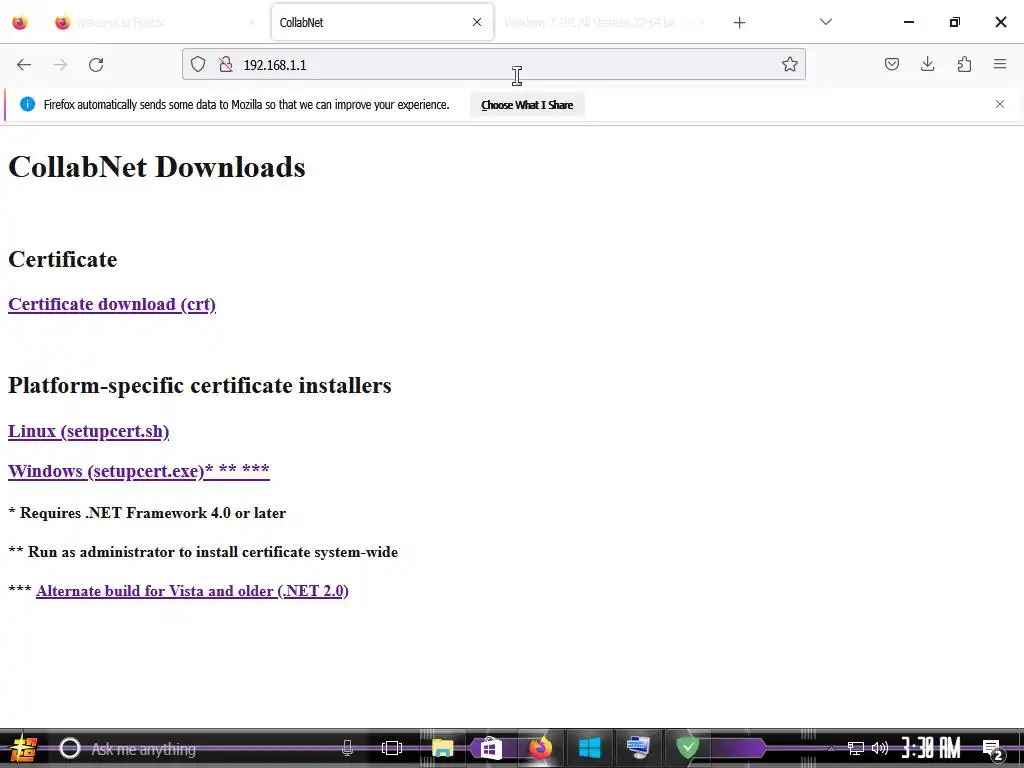Switch to the Windows 7 SP1 tab
This screenshot has height=768, width=1024.
tap(604, 22)
